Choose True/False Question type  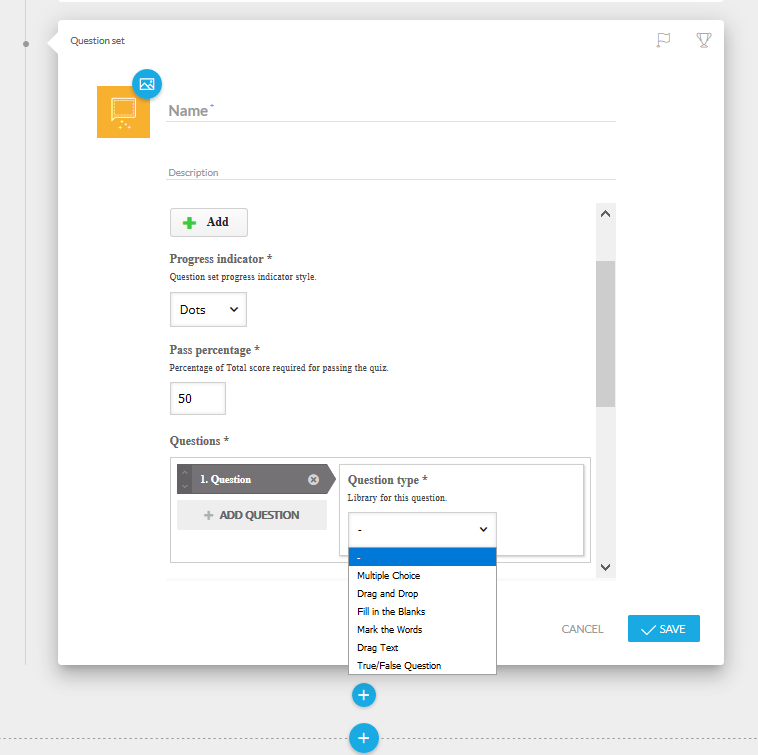pos(422,665)
